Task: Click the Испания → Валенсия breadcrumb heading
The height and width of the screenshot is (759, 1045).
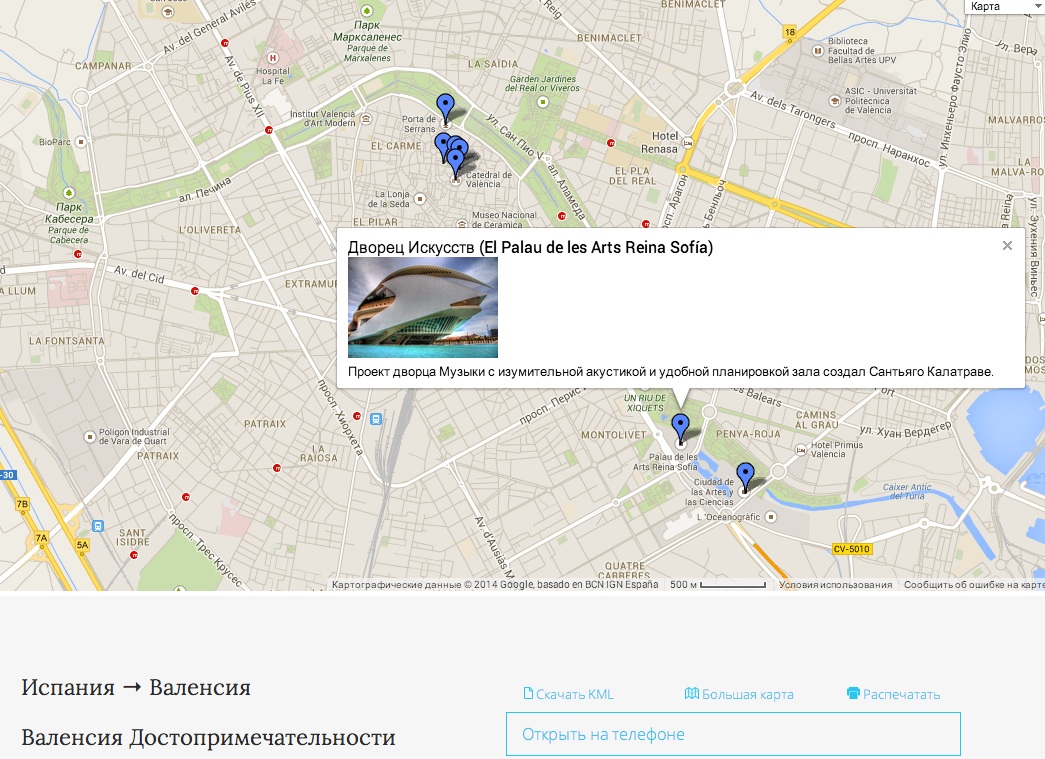Action: tap(136, 687)
